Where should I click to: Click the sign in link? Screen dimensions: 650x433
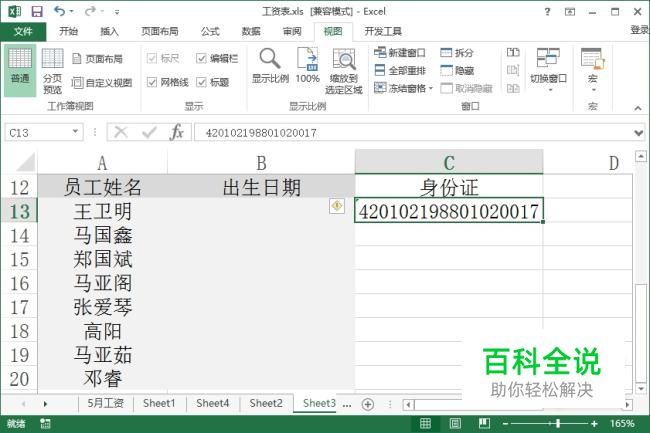pos(640,30)
